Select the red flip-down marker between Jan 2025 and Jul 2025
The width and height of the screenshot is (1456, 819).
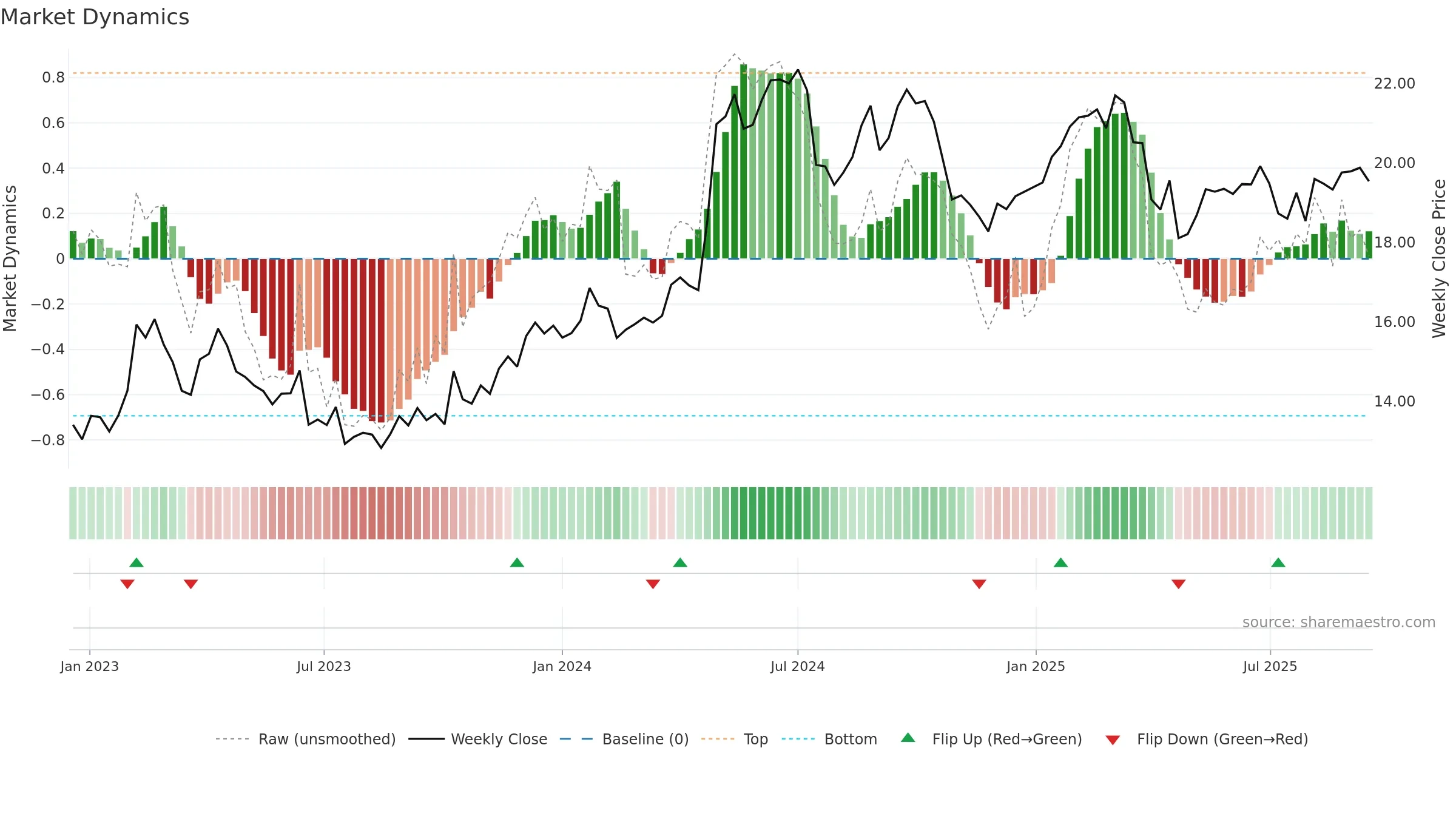(1179, 584)
